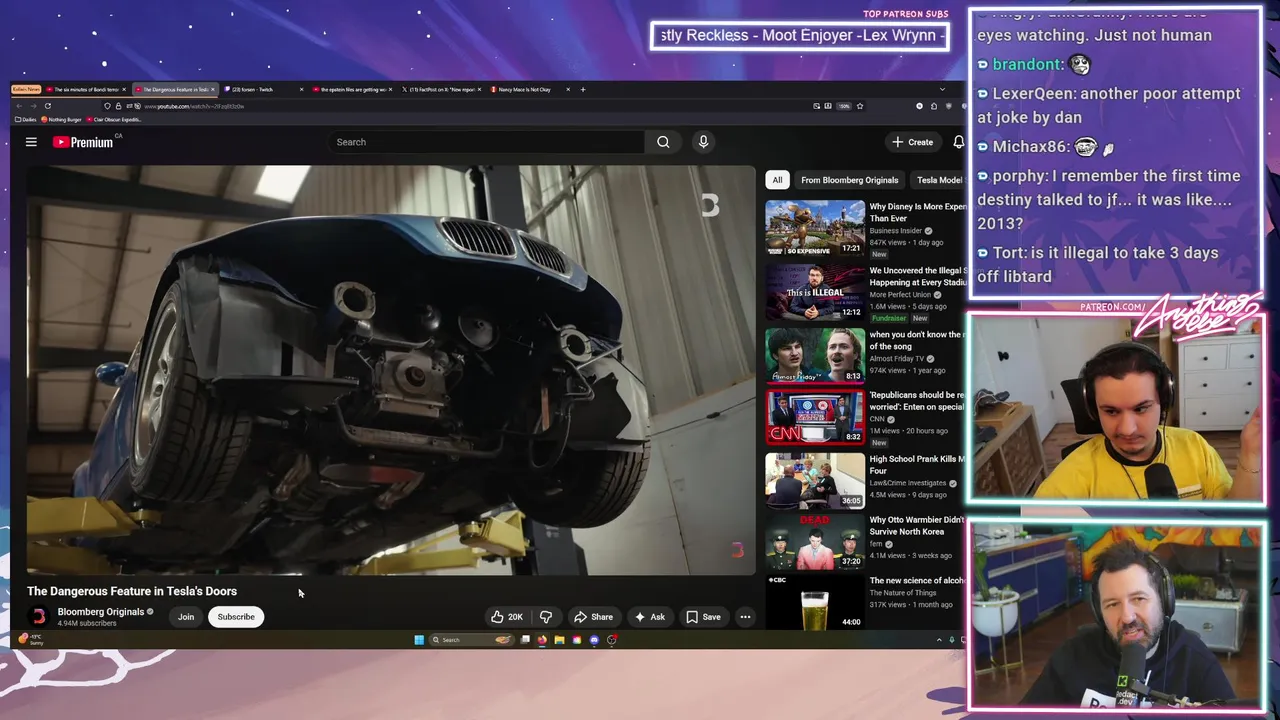Viewport: 1280px width, 720px height.
Task: Open Firefox from the Windows taskbar
Action: [x=542, y=640]
